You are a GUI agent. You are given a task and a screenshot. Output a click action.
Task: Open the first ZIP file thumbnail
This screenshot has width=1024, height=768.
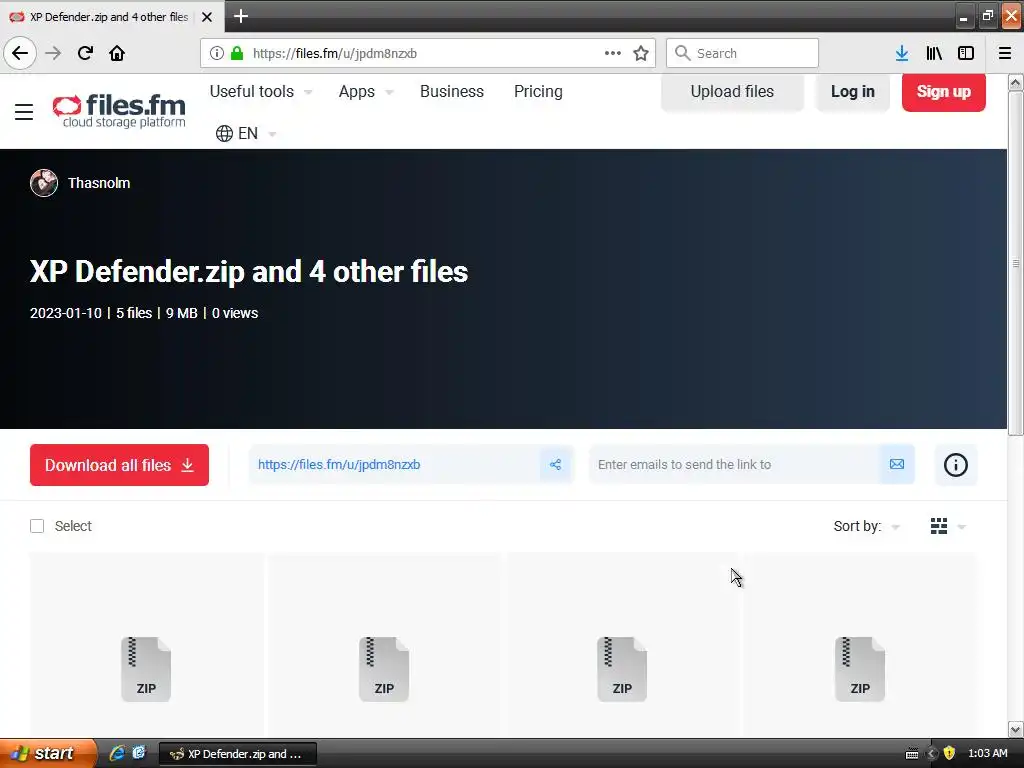(x=146, y=669)
